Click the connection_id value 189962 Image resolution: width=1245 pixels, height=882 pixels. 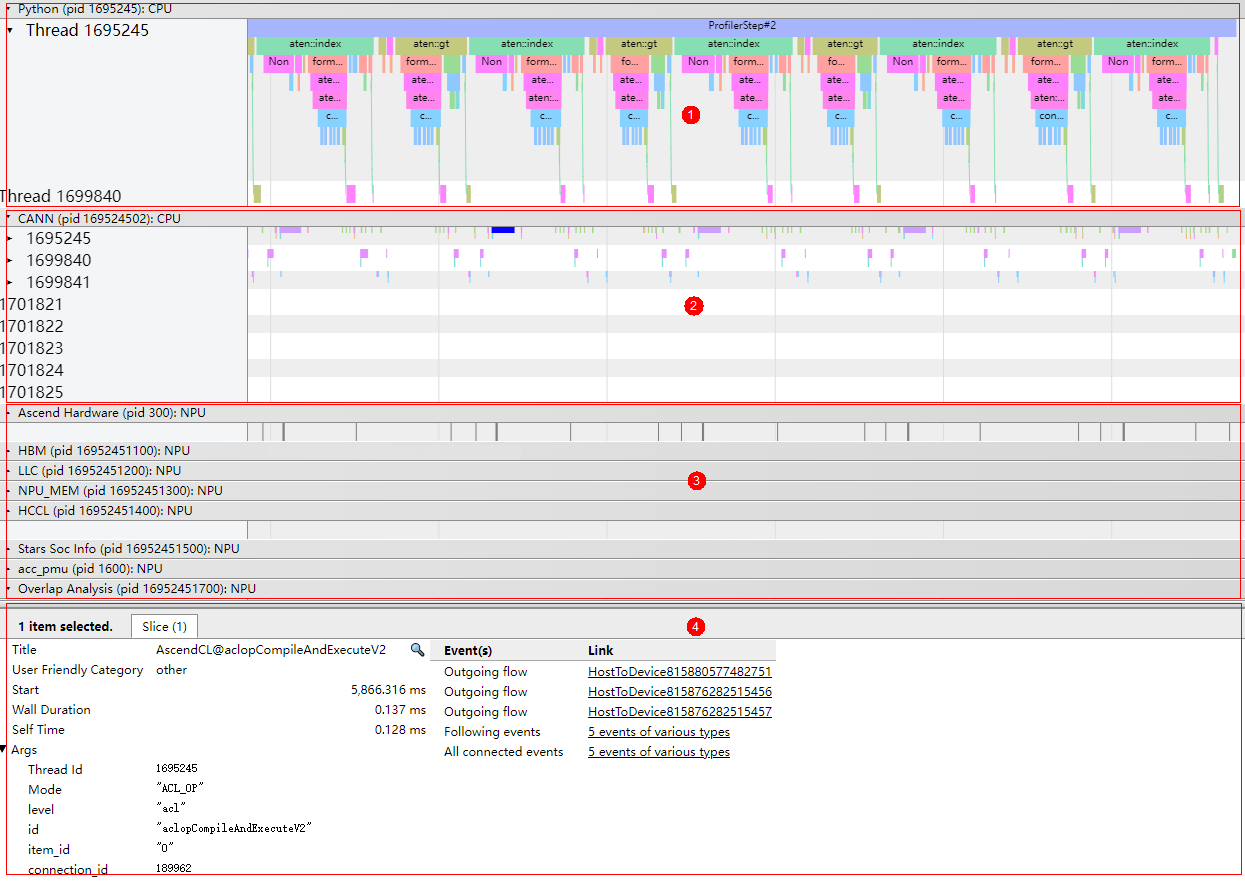coord(174,869)
